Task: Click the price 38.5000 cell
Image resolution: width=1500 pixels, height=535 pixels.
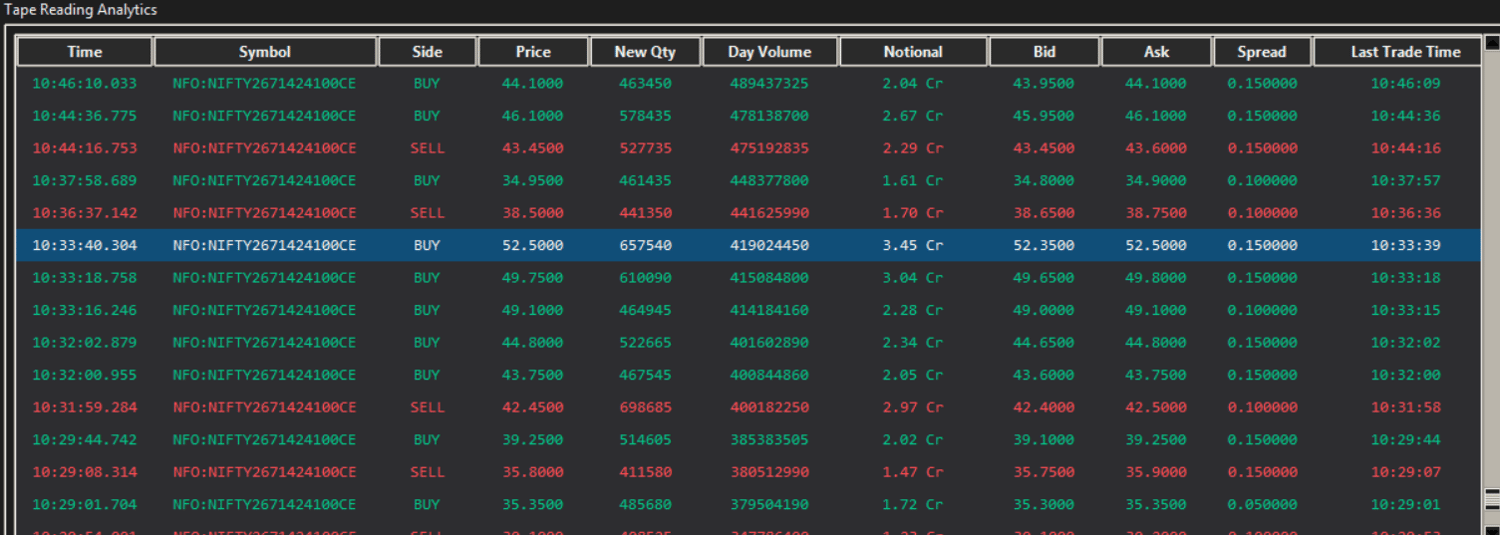Action: [533, 213]
